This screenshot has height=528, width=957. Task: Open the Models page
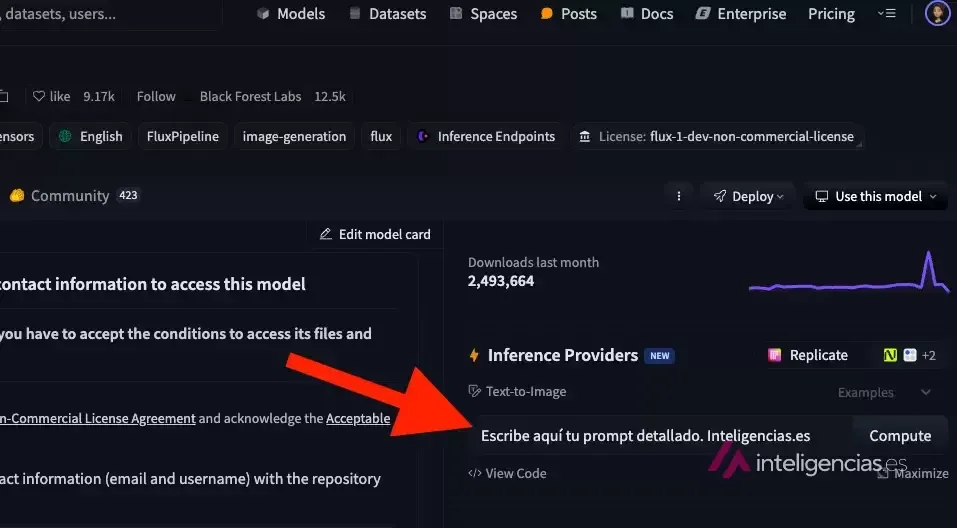291,13
